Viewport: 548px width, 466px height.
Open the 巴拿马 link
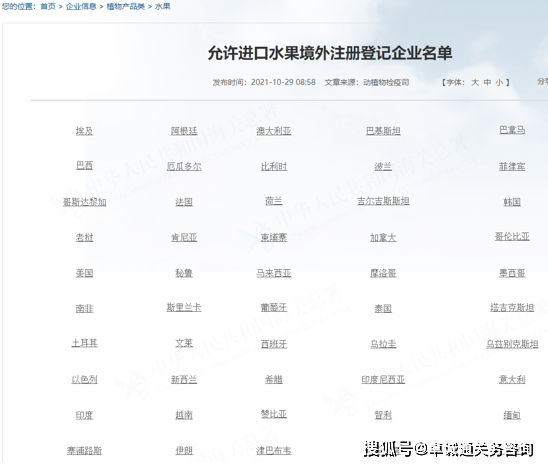click(512, 130)
